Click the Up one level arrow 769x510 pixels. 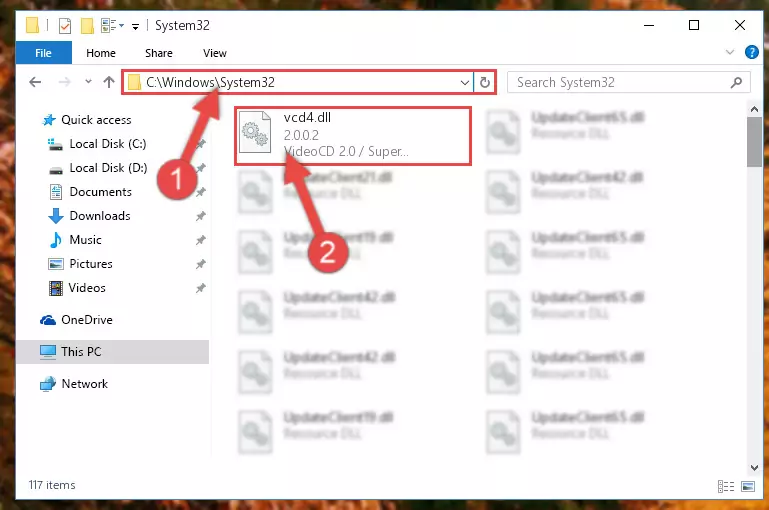tap(109, 82)
